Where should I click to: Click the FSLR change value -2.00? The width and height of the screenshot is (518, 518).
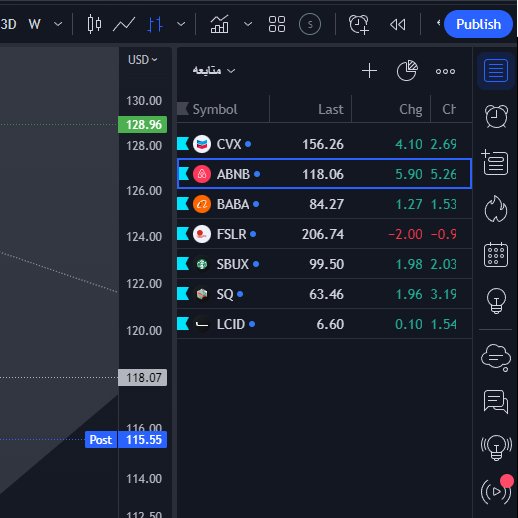tap(405, 234)
